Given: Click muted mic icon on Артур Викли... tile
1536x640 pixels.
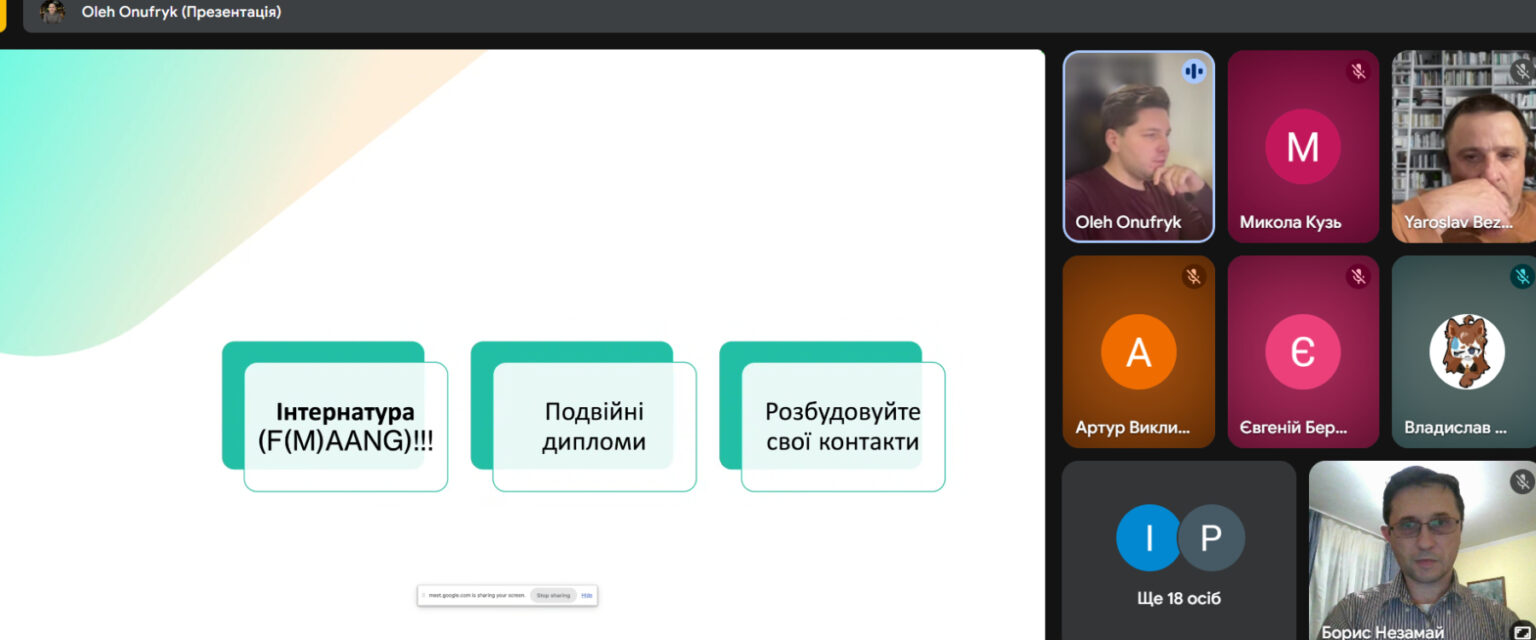Looking at the screenshot, I should [x=1193, y=276].
